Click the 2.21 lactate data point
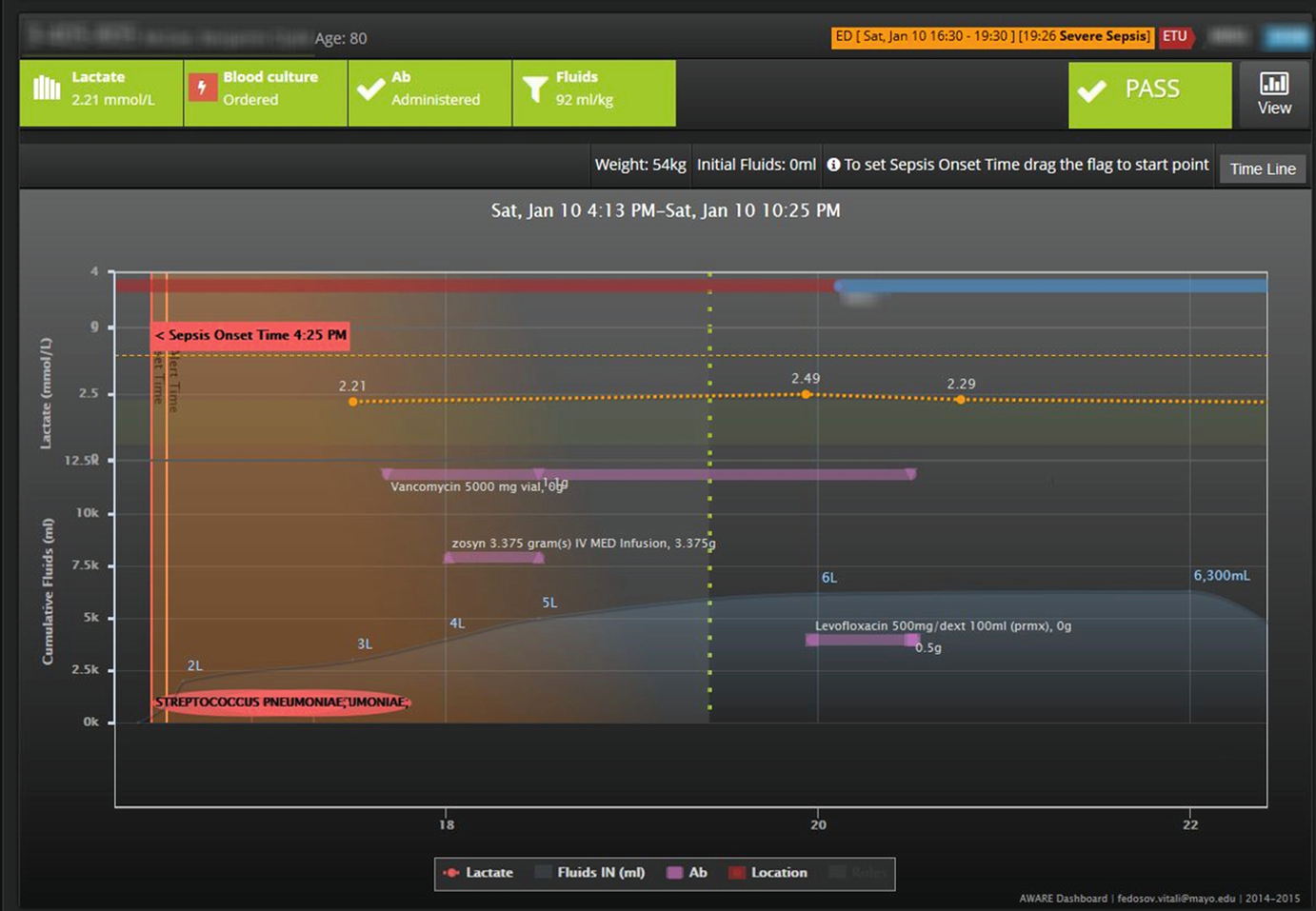This screenshot has height=911, width=1316. (x=353, y=402)
